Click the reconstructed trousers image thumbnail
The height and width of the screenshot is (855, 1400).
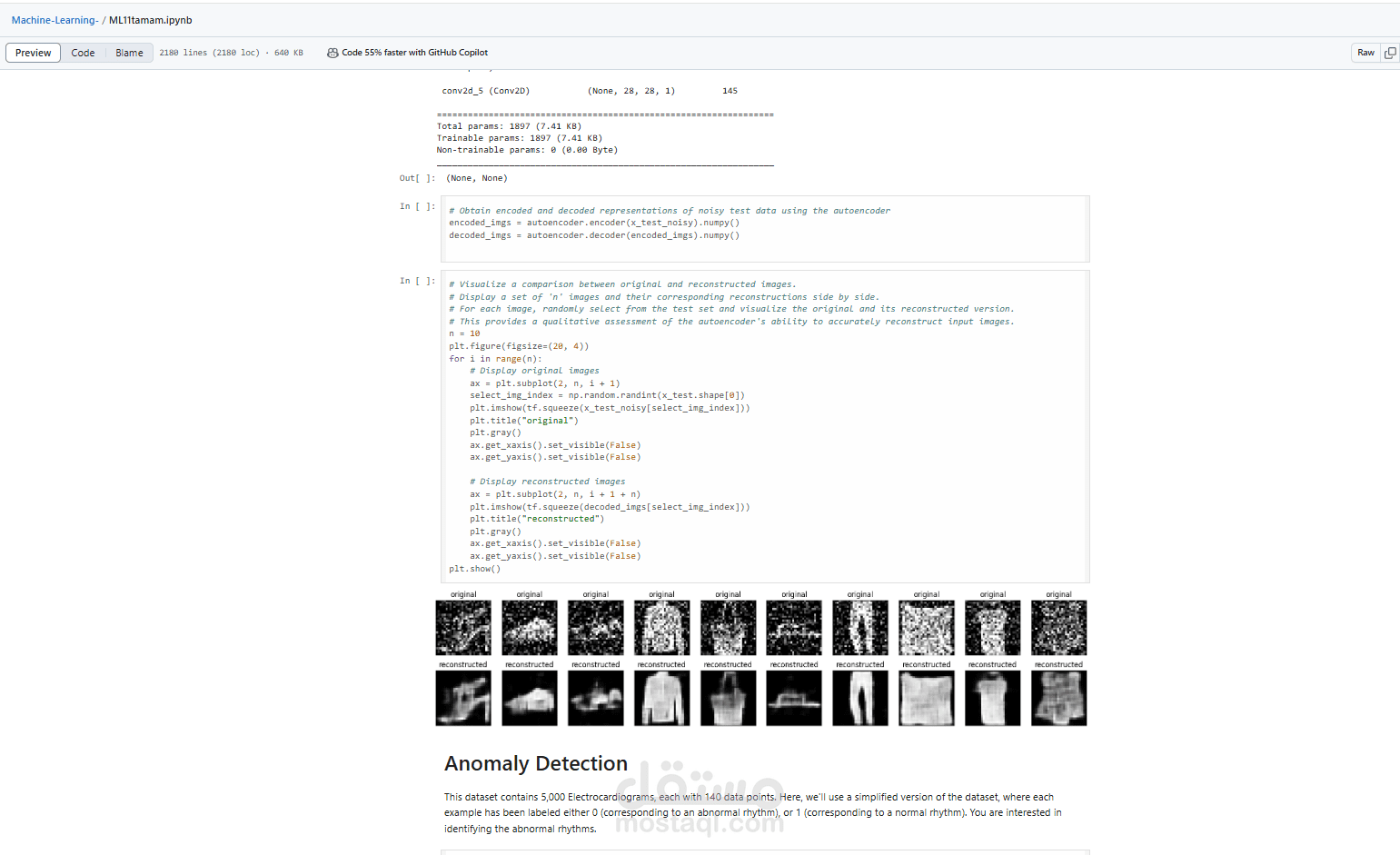click(860, 698)
